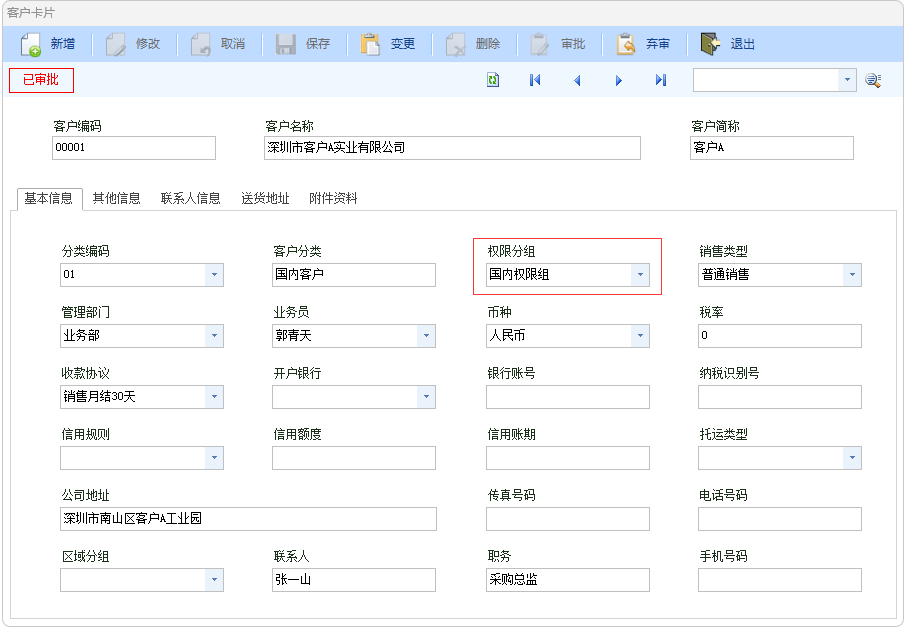Click the 税率 input field
906x629 pixels.
pos(780,336)
